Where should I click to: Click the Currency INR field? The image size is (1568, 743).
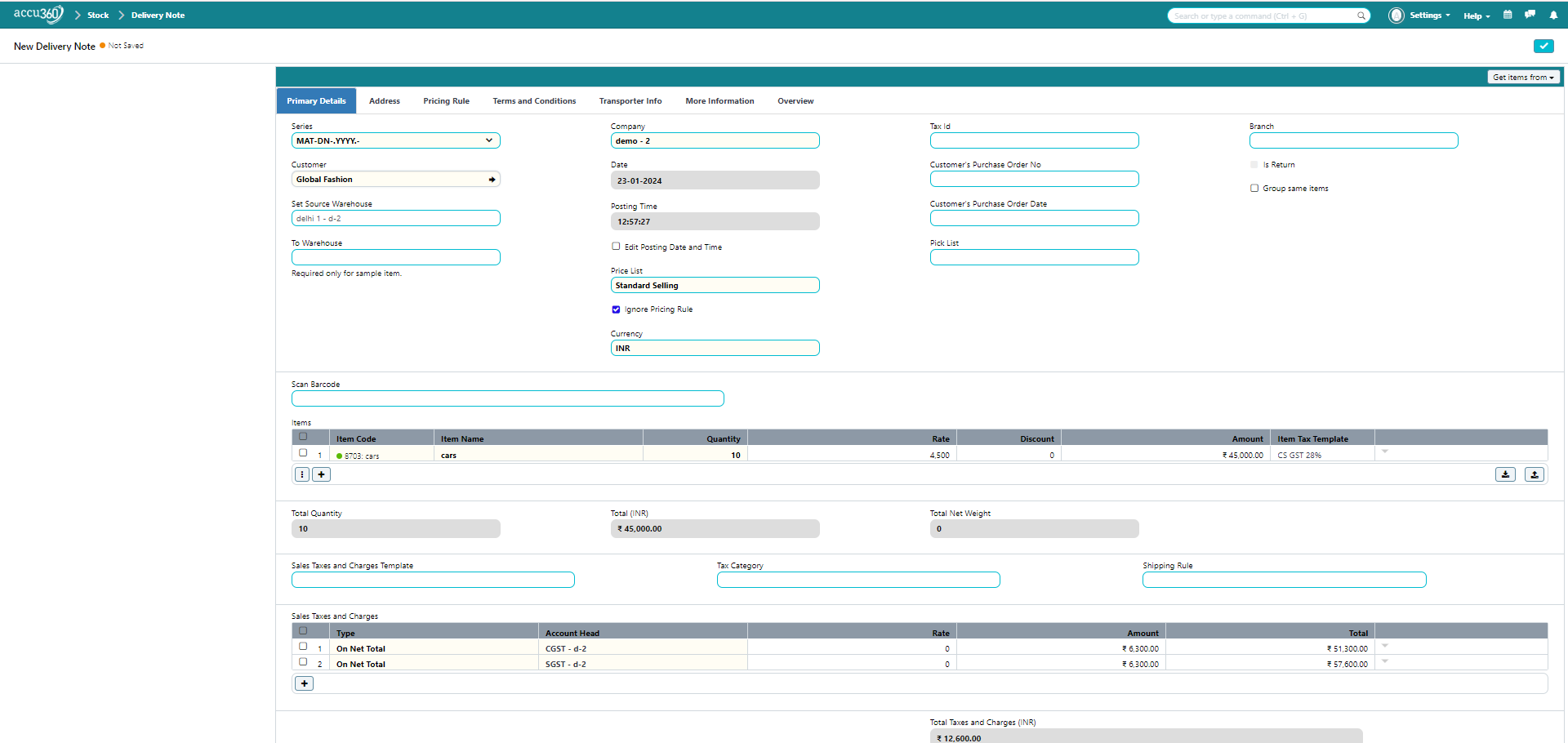pos(715,348)
